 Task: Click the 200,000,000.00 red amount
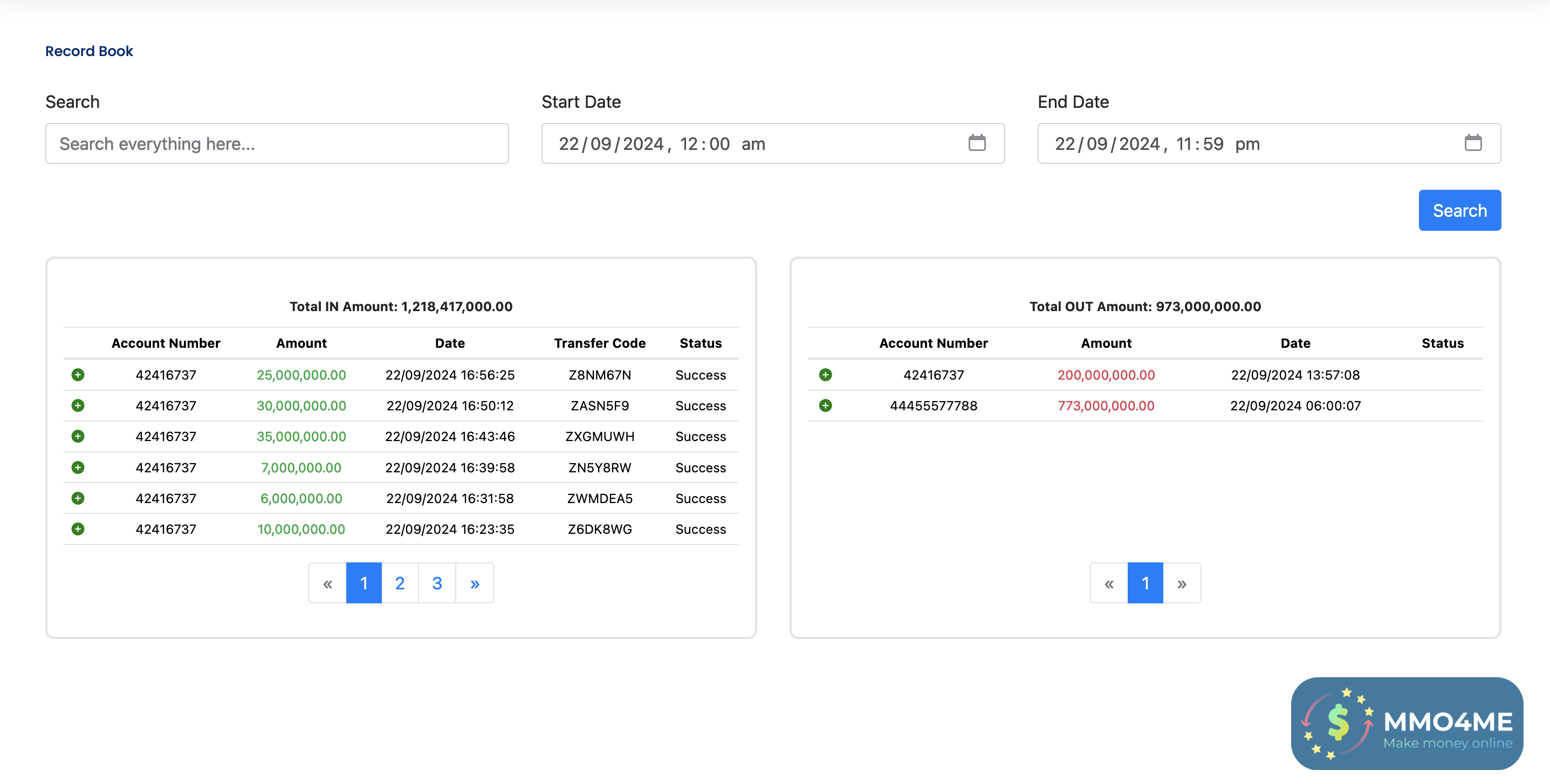(1106, 375)
